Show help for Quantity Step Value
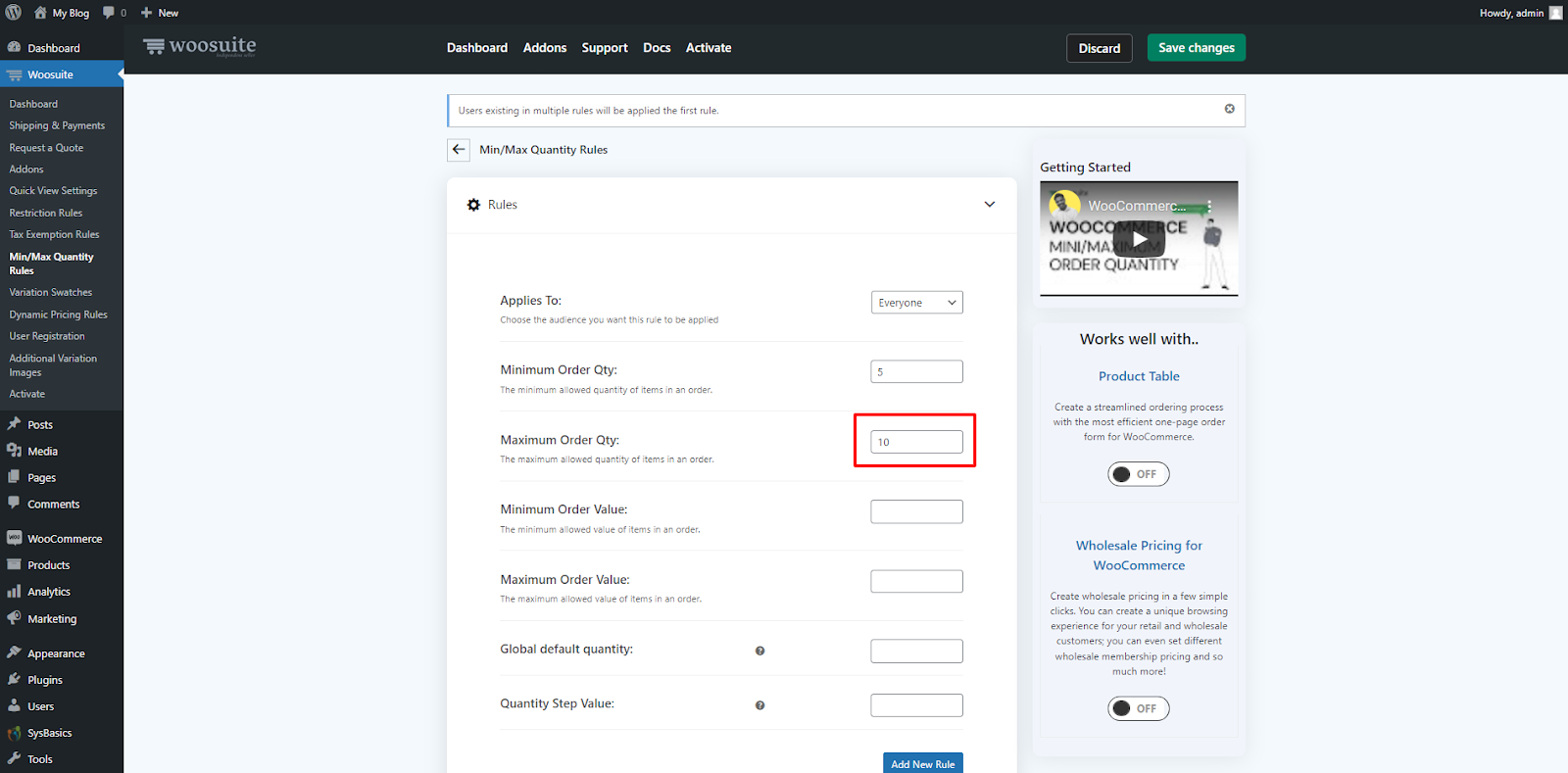 pyautogui.click(x=759, y=705)
